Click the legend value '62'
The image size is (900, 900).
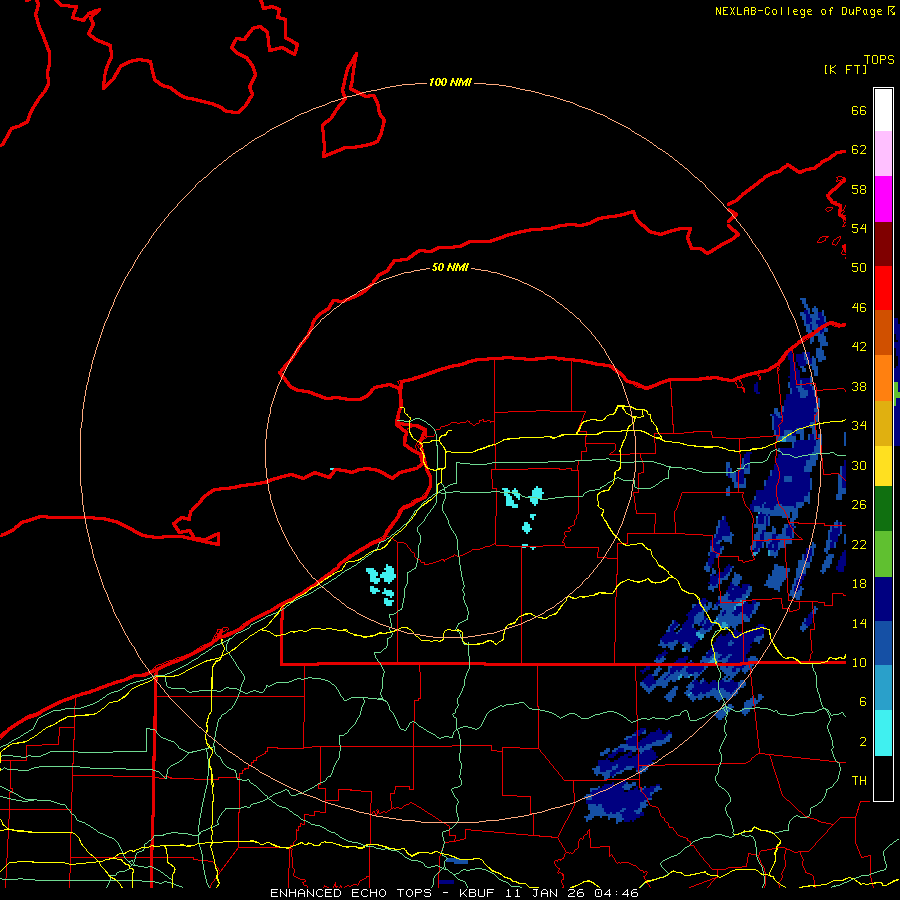859,150
